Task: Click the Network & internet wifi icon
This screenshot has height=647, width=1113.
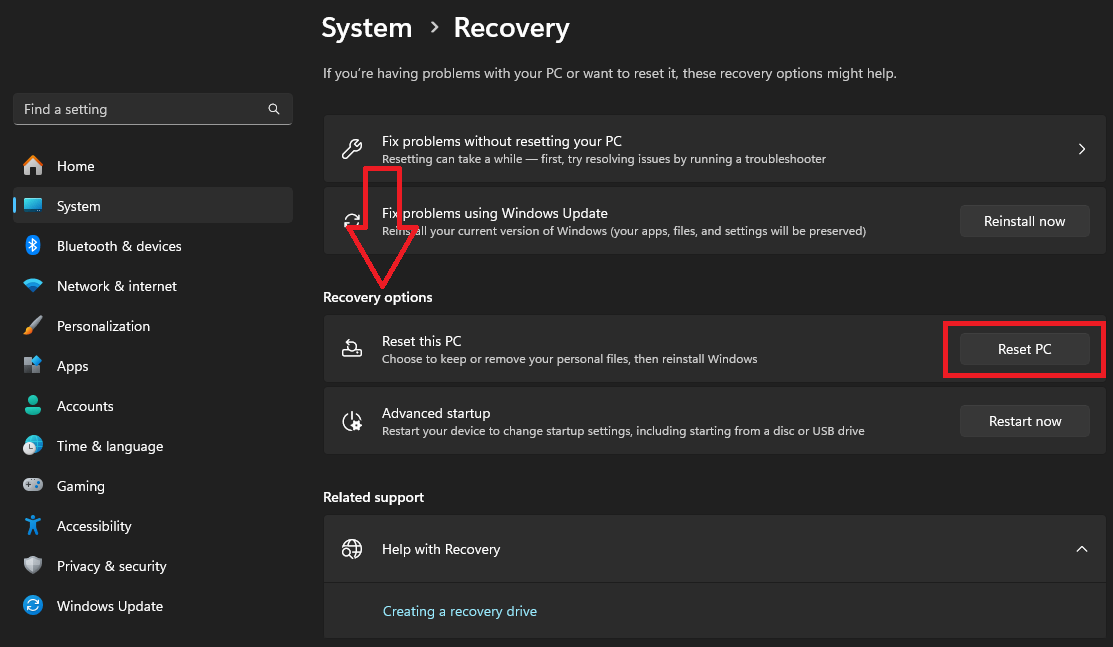Action: [33, 286]
